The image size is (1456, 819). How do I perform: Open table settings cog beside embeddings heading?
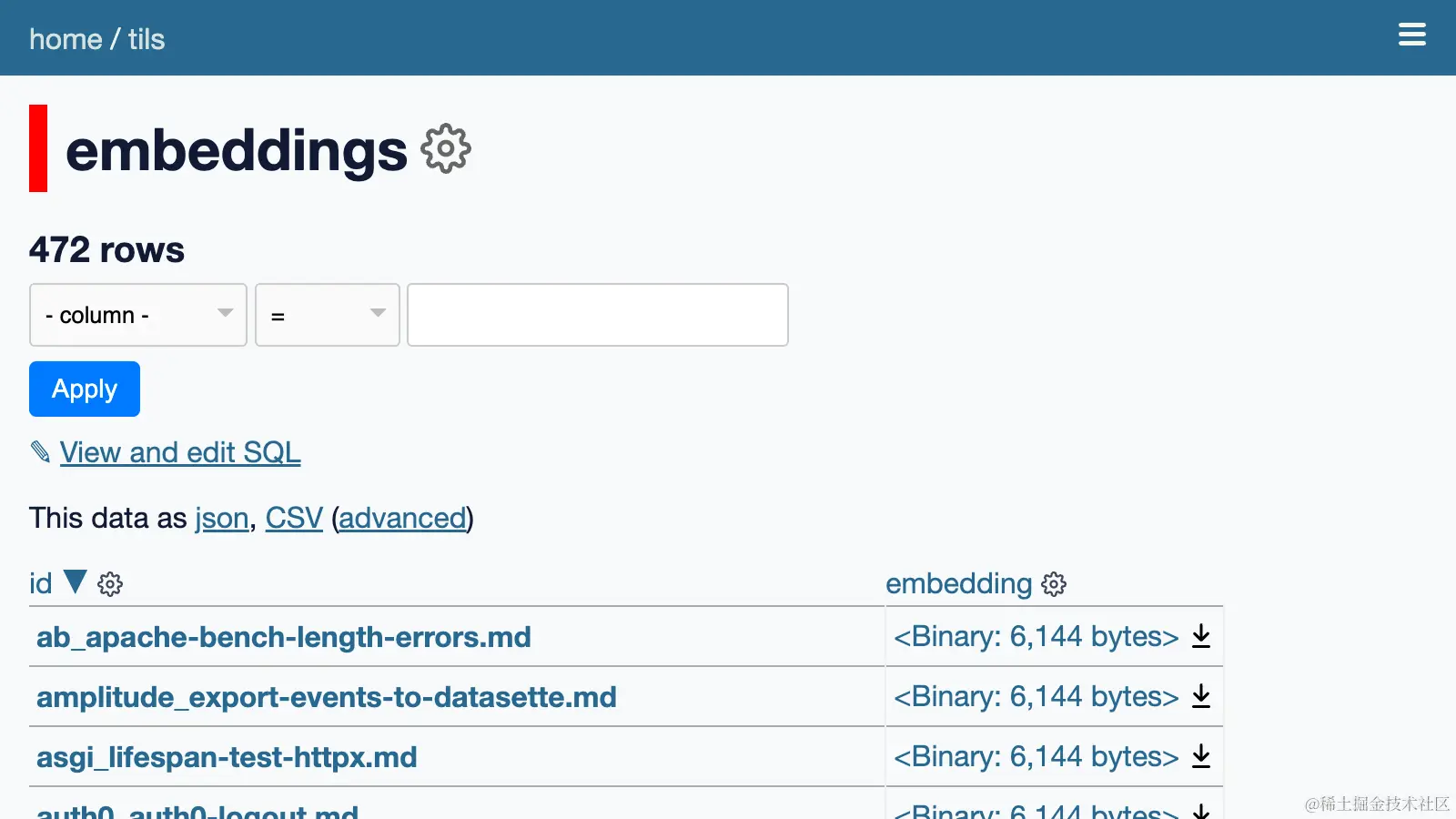click(x=445, y=148)
